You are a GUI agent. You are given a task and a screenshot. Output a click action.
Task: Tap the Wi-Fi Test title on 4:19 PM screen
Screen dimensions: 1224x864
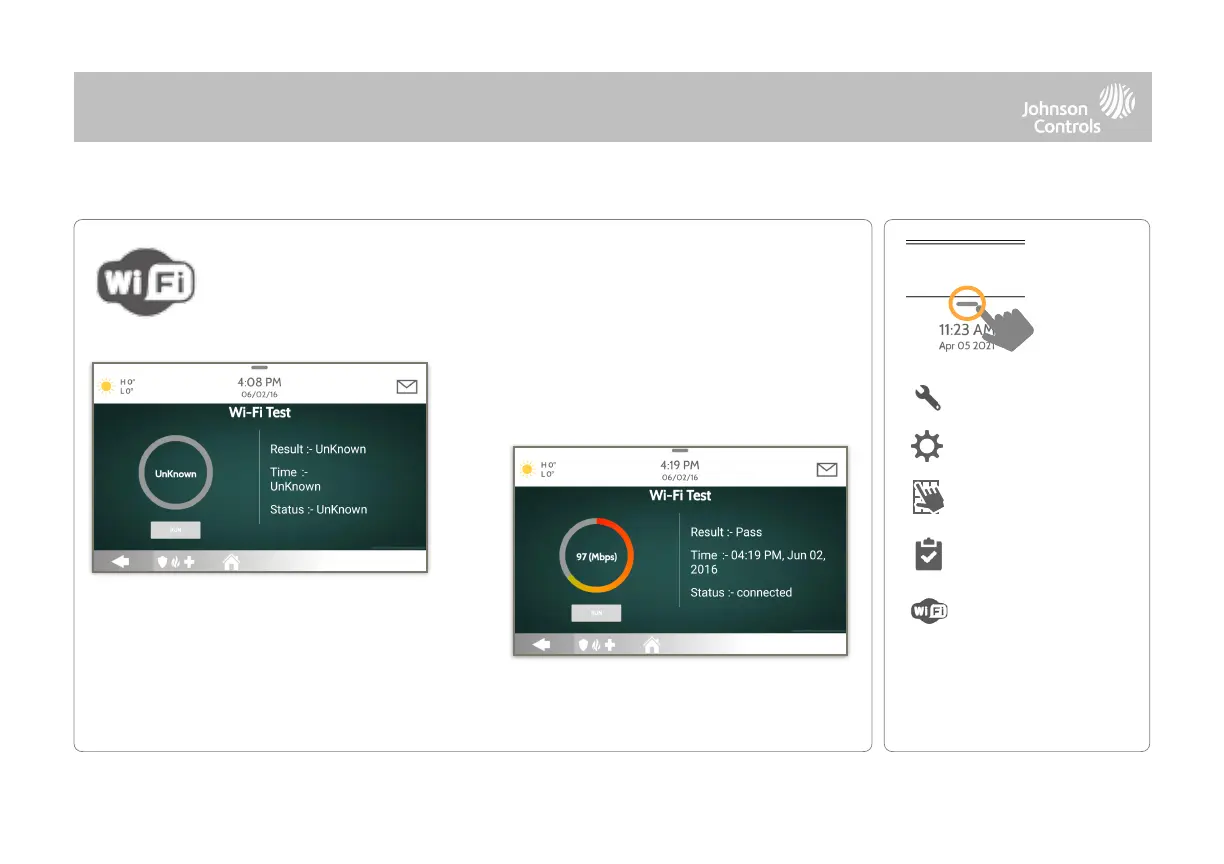680,495
